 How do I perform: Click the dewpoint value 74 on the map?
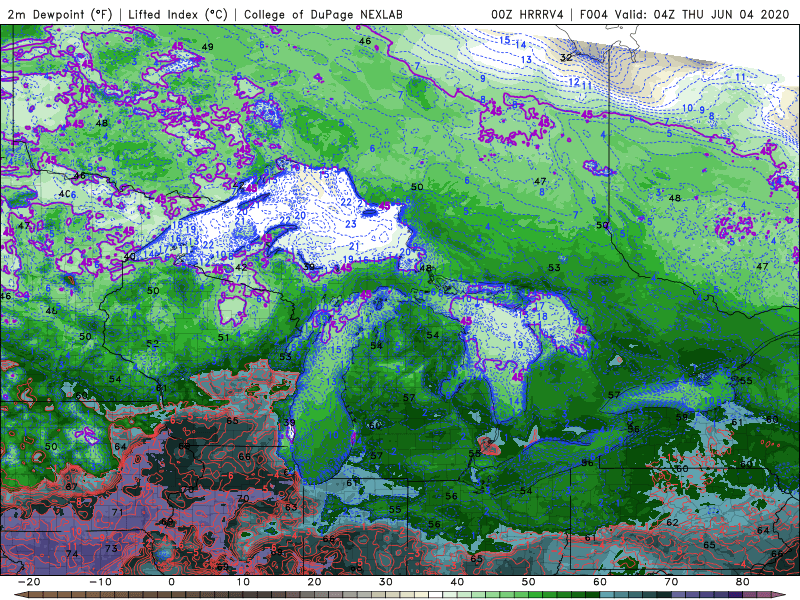pos(72,554)
